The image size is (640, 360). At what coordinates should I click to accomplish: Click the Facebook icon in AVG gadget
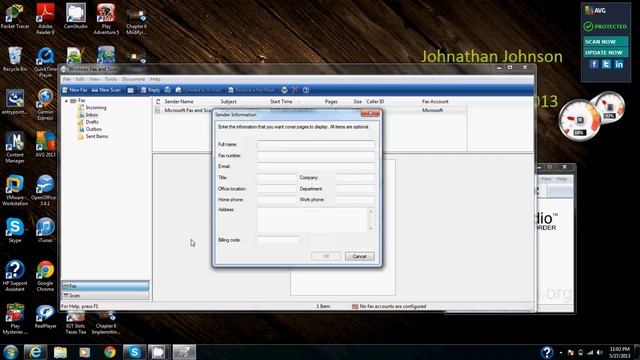[594, 64]
